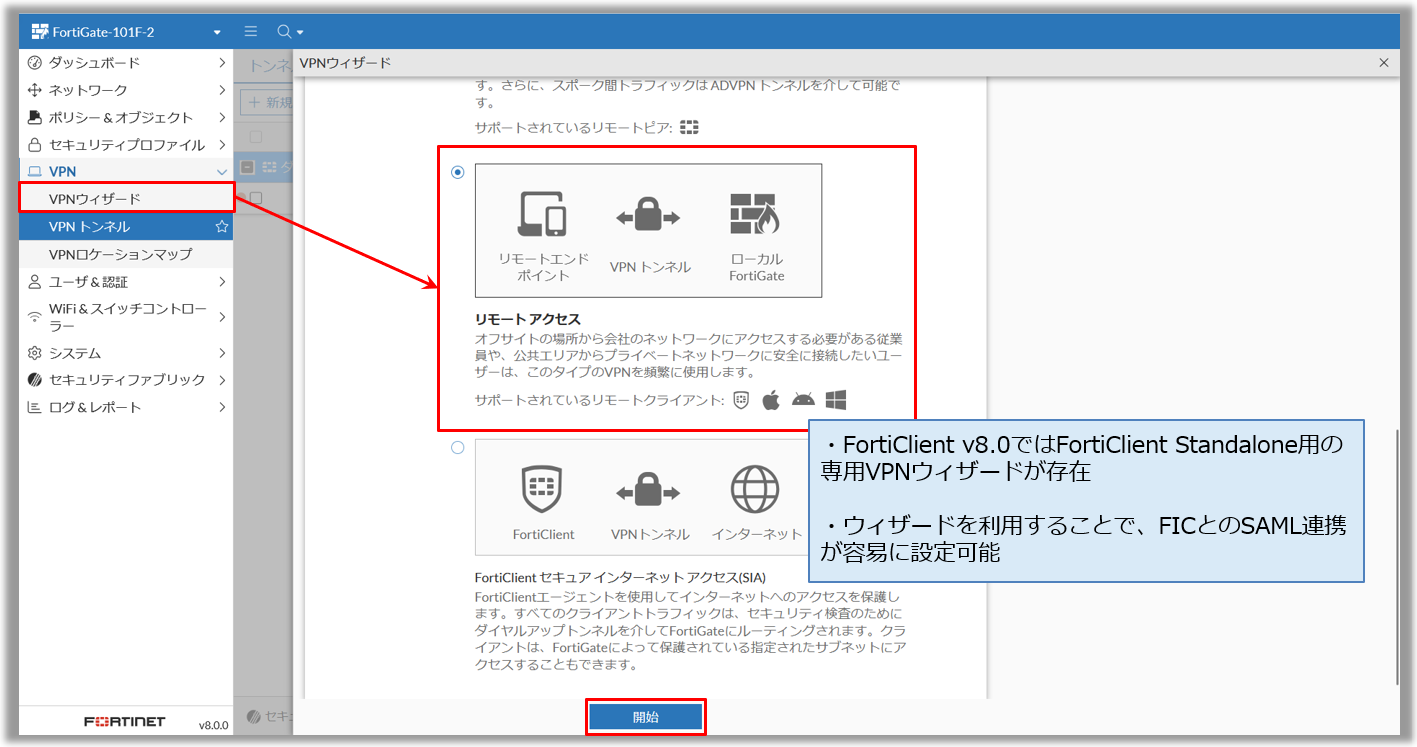Click the ユーザ＆認証 person icon
This screenshot has height=747, width=1417.
click(35, 282)
